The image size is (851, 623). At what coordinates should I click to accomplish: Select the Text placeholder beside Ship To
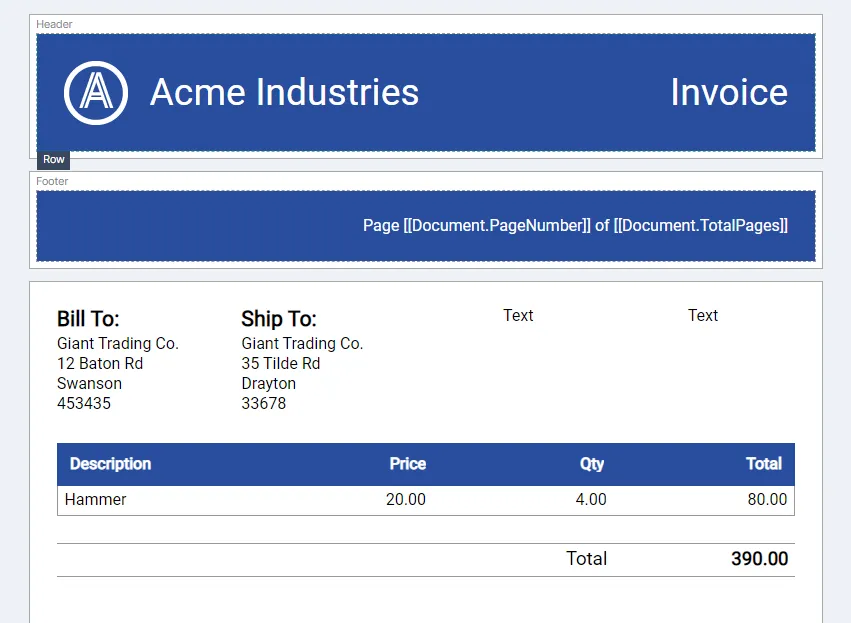coord(518,315)
